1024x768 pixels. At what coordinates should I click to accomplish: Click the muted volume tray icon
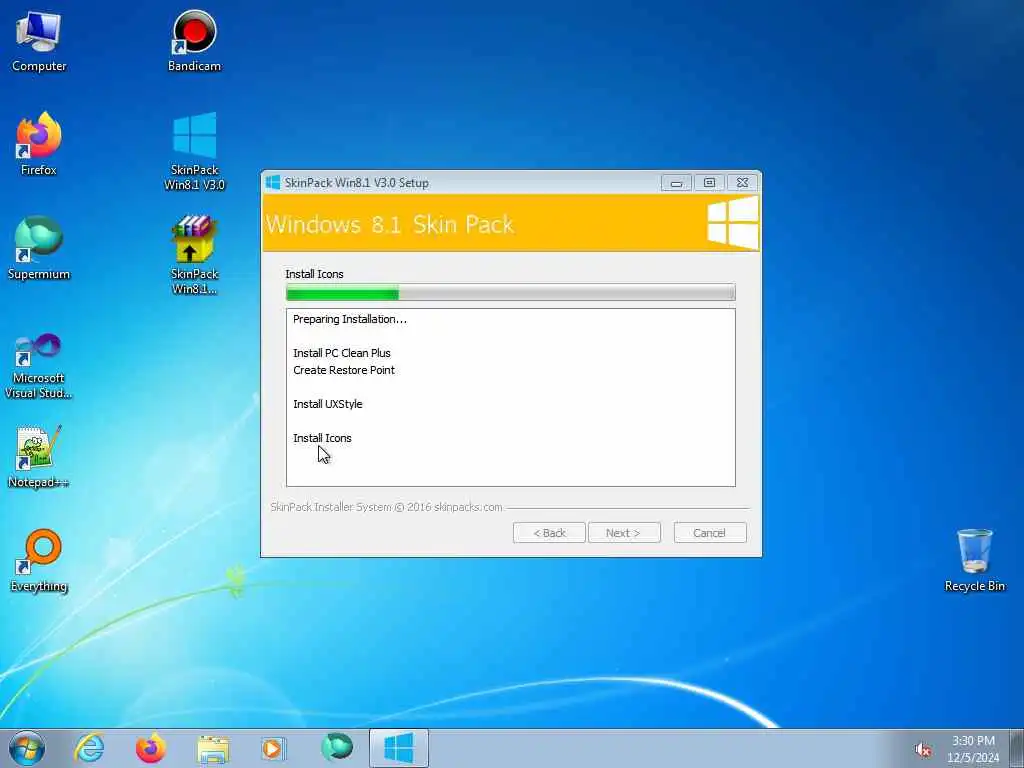click(x=923, y=750)
